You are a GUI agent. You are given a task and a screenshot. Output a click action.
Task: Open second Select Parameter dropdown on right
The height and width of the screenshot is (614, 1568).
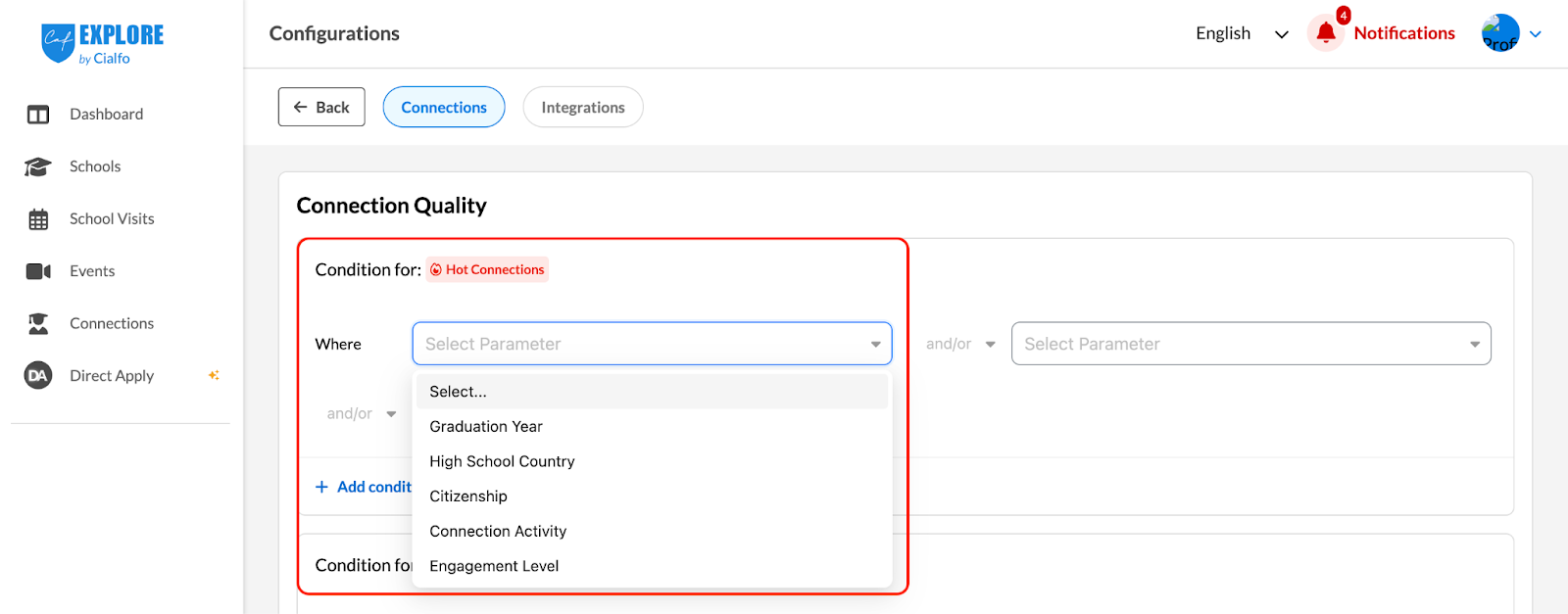coord(1251,344)
